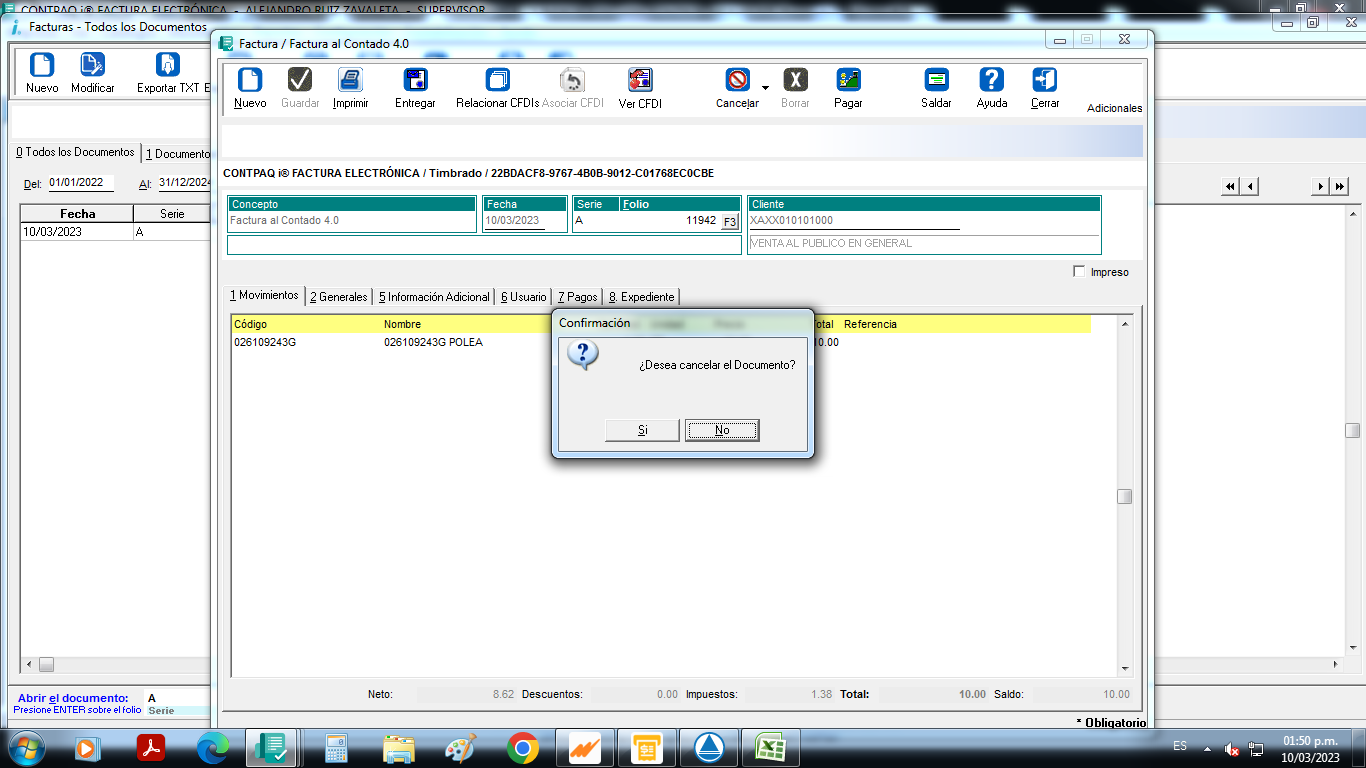The width and height of the screenshot is (1366, 768).
Task: Click volume muted tray icon
Action: pos(1232,749)
